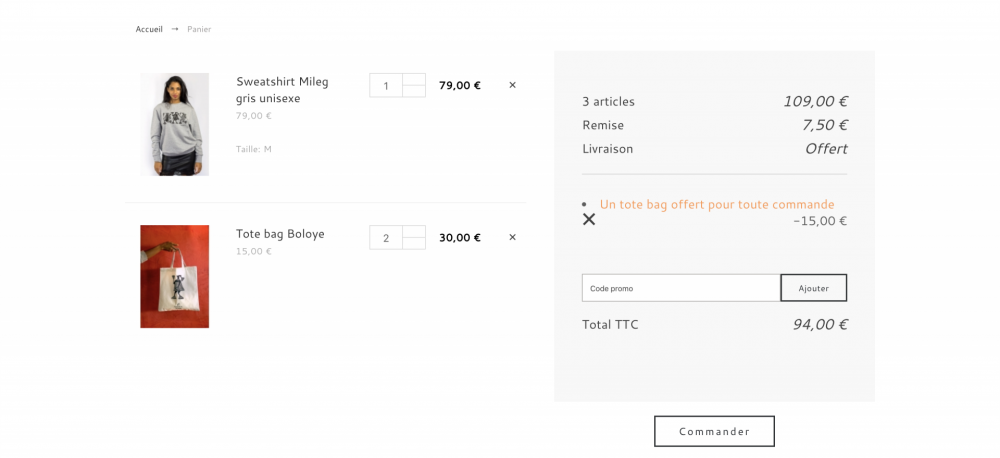Remove the Tote bag Boloye from the cart
1000x458 pixels.
(x=512, y=237)
